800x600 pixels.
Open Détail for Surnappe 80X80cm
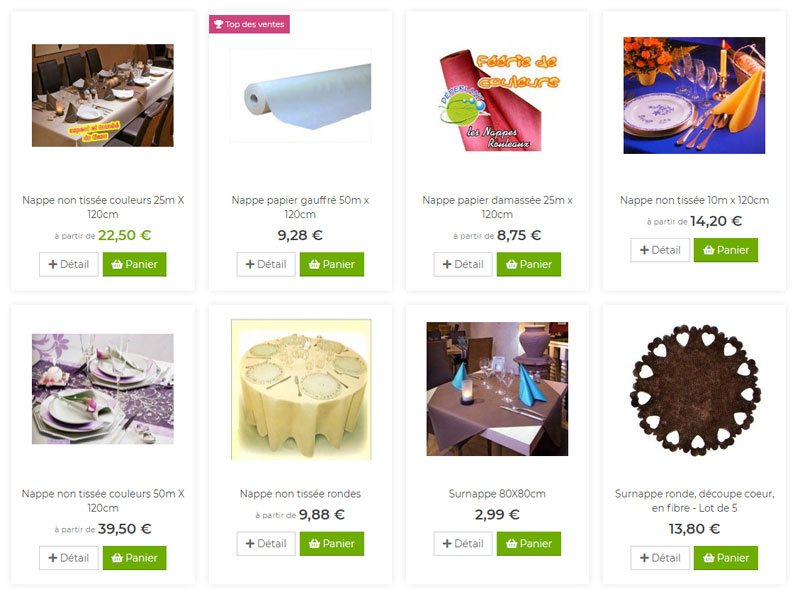pos(463,544)
